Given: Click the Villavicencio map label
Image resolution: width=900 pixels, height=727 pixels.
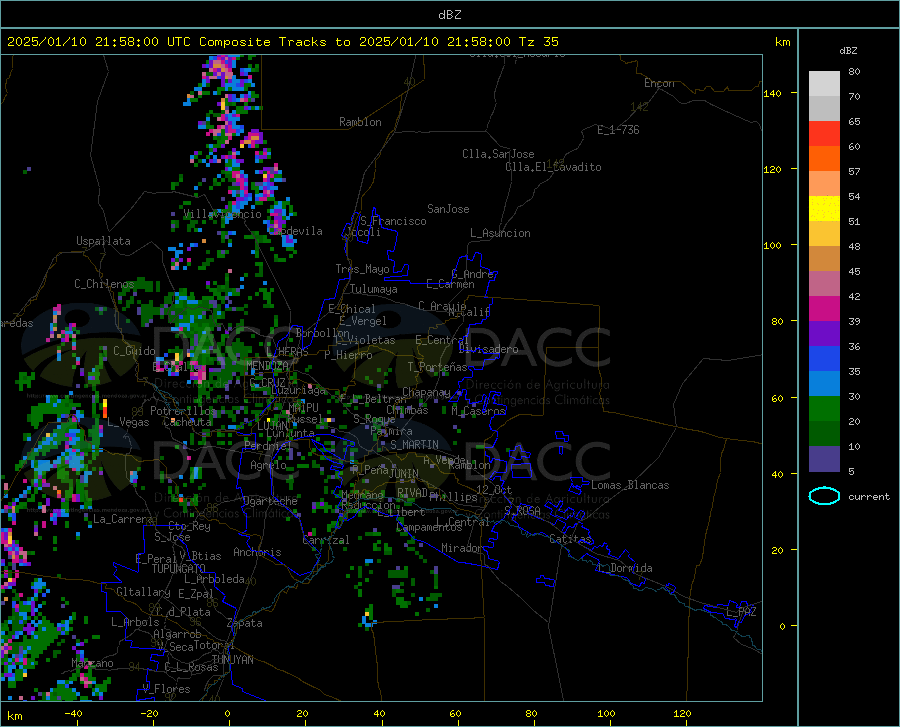Looking at the screenshot, I should point(222,214).
